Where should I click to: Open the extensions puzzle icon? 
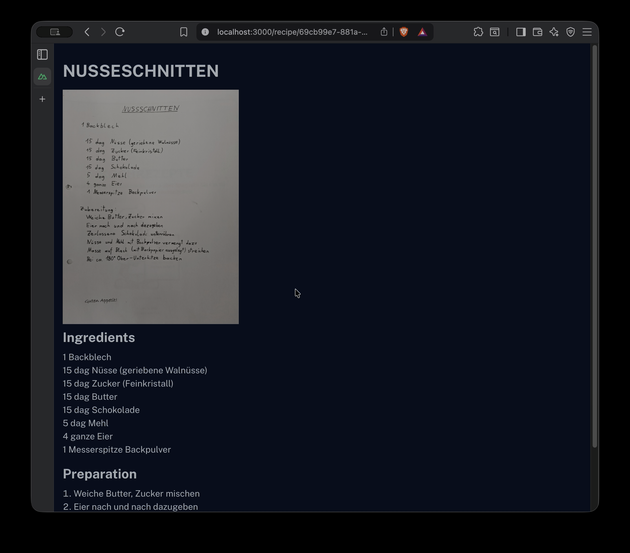pos(478,32)
